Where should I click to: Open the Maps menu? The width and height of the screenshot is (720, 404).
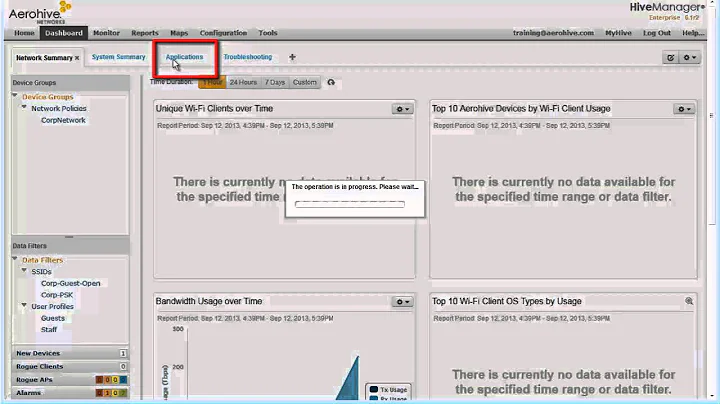pos(179,33)
